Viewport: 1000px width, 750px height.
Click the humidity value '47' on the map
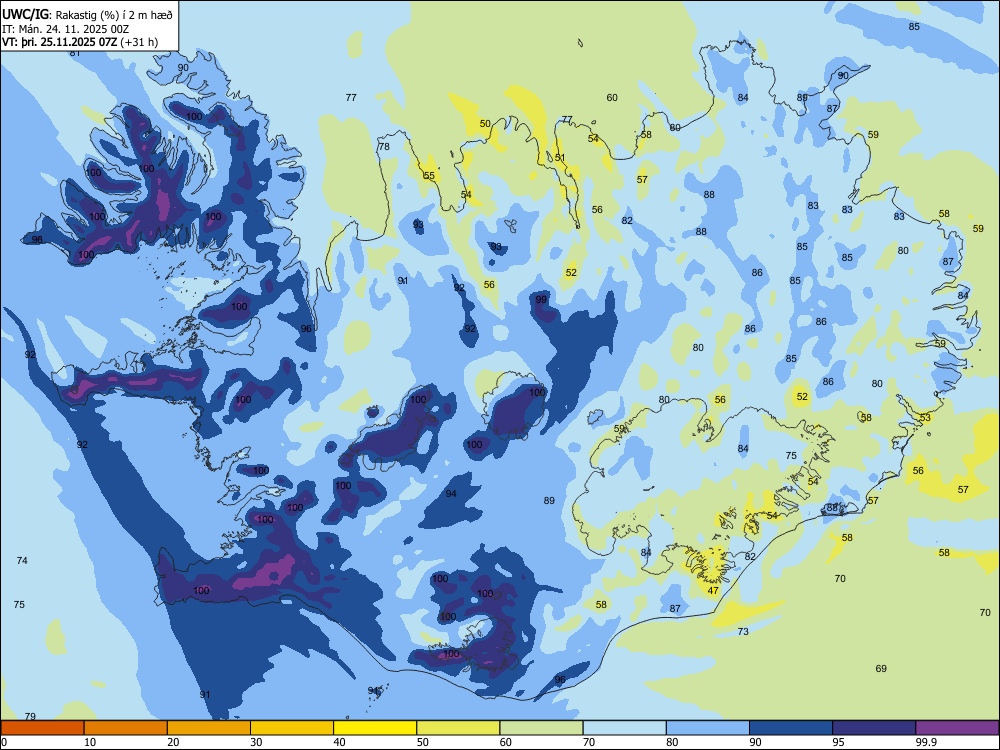click(713, 591)
